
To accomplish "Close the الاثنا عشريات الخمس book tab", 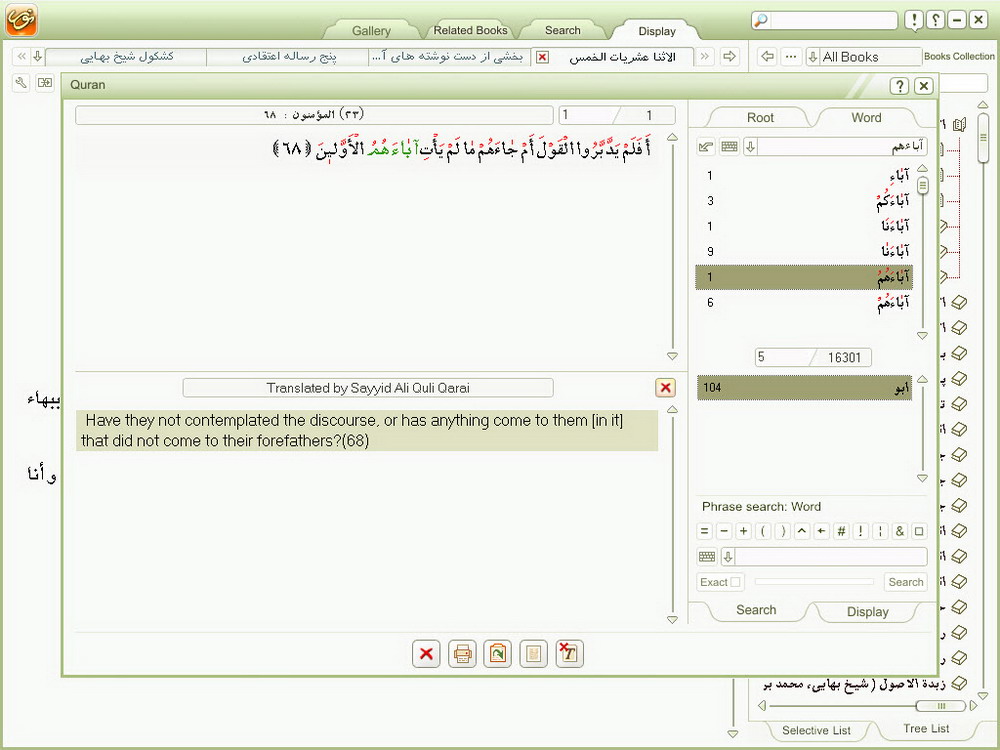I will [x=542, y=57].
